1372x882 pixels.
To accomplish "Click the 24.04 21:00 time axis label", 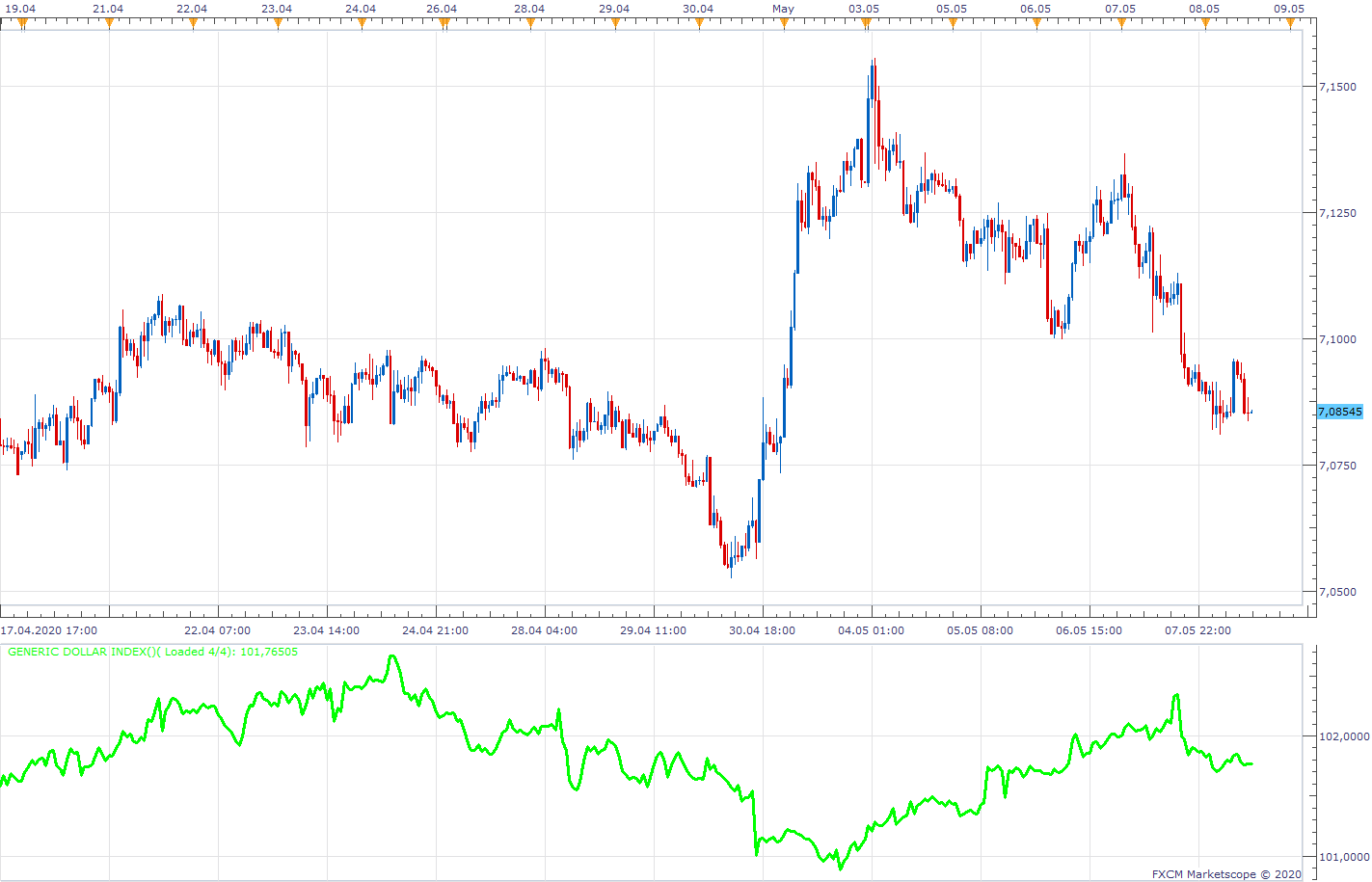I will click(x=436, y=630).
